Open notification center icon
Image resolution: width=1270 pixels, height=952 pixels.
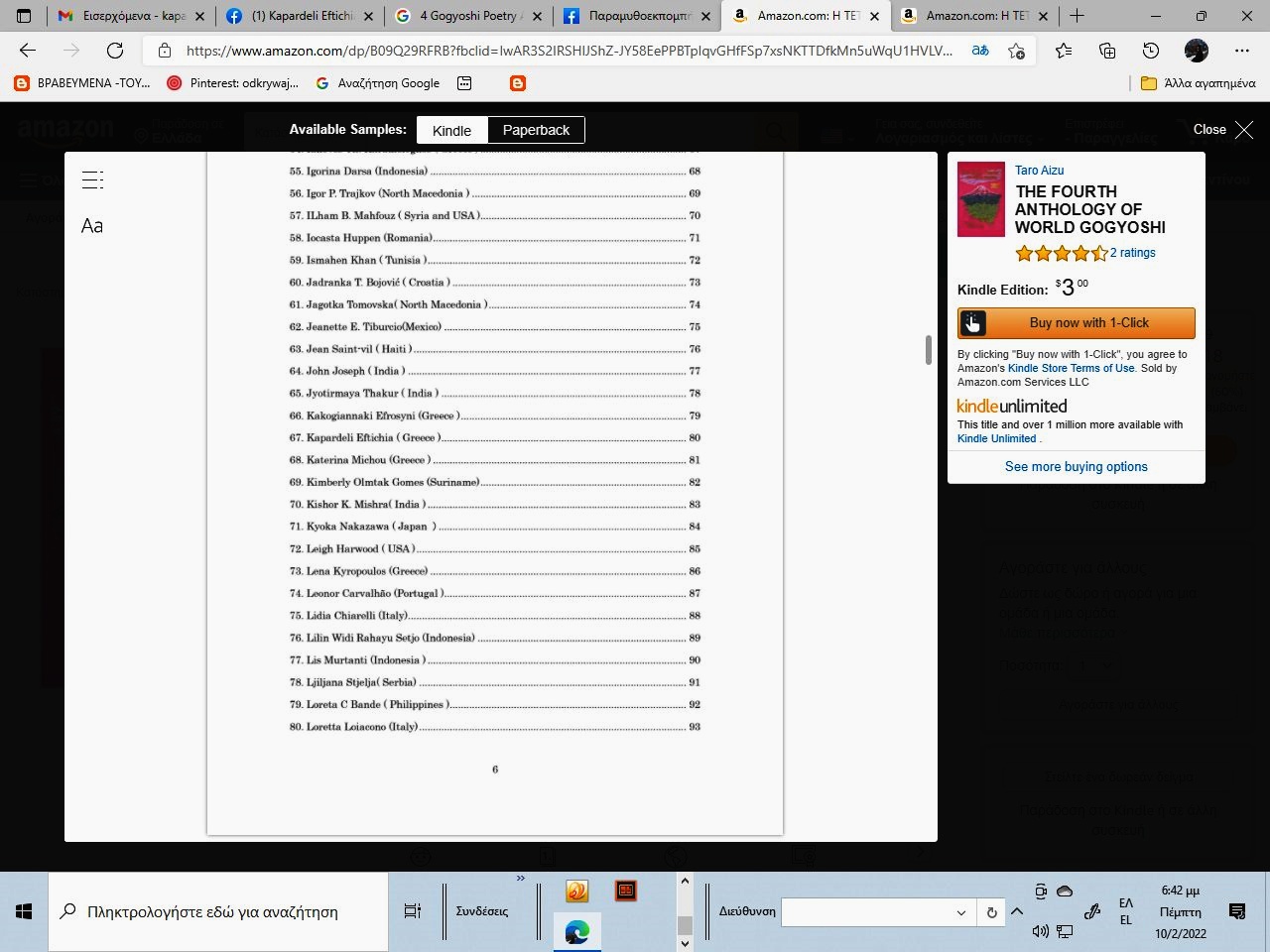click(x=1237, y=911)
